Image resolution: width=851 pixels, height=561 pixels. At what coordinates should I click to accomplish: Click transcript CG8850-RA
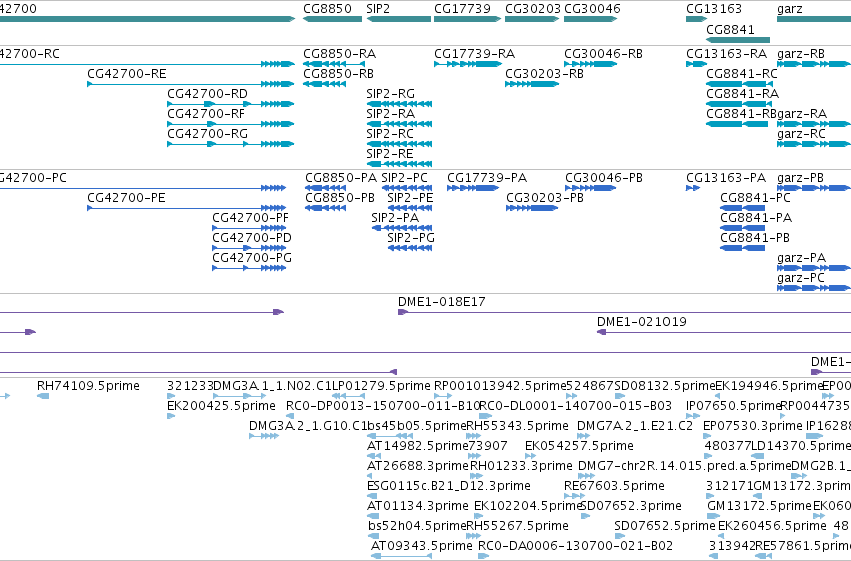[332, 64]
